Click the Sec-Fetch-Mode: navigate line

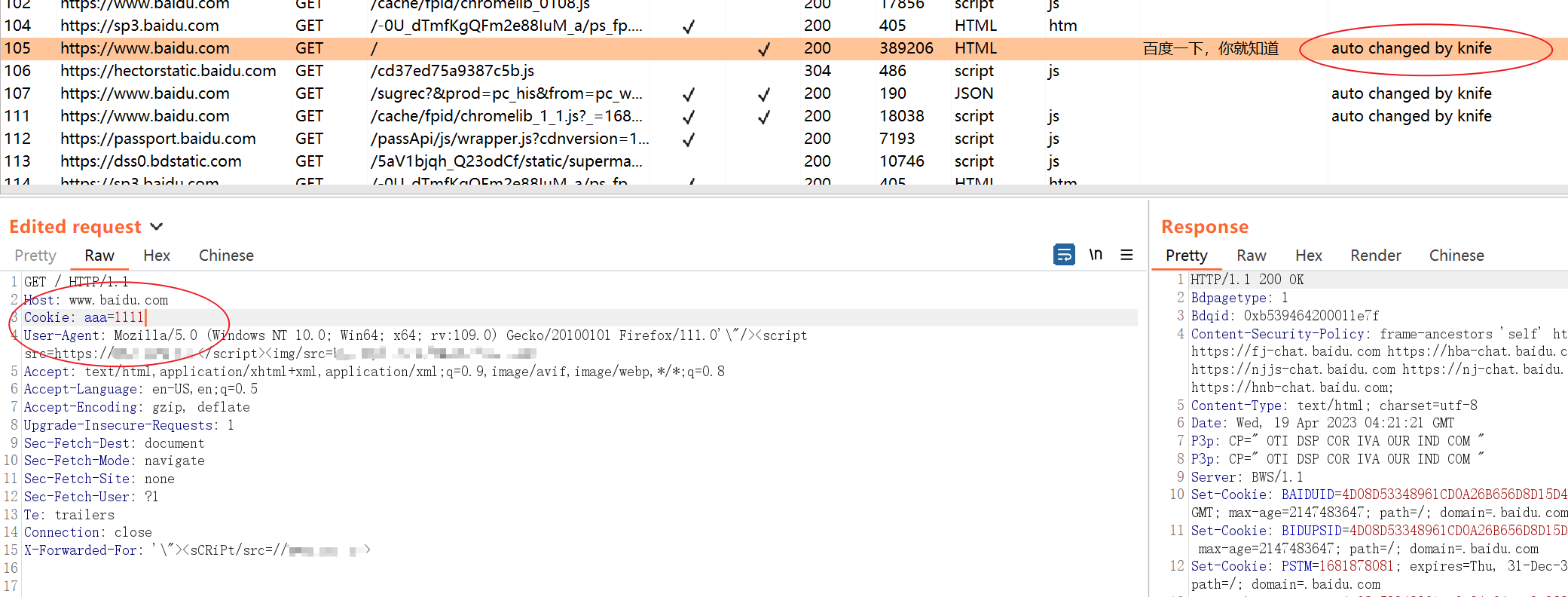pyautogui.click(x=114, y=461)
